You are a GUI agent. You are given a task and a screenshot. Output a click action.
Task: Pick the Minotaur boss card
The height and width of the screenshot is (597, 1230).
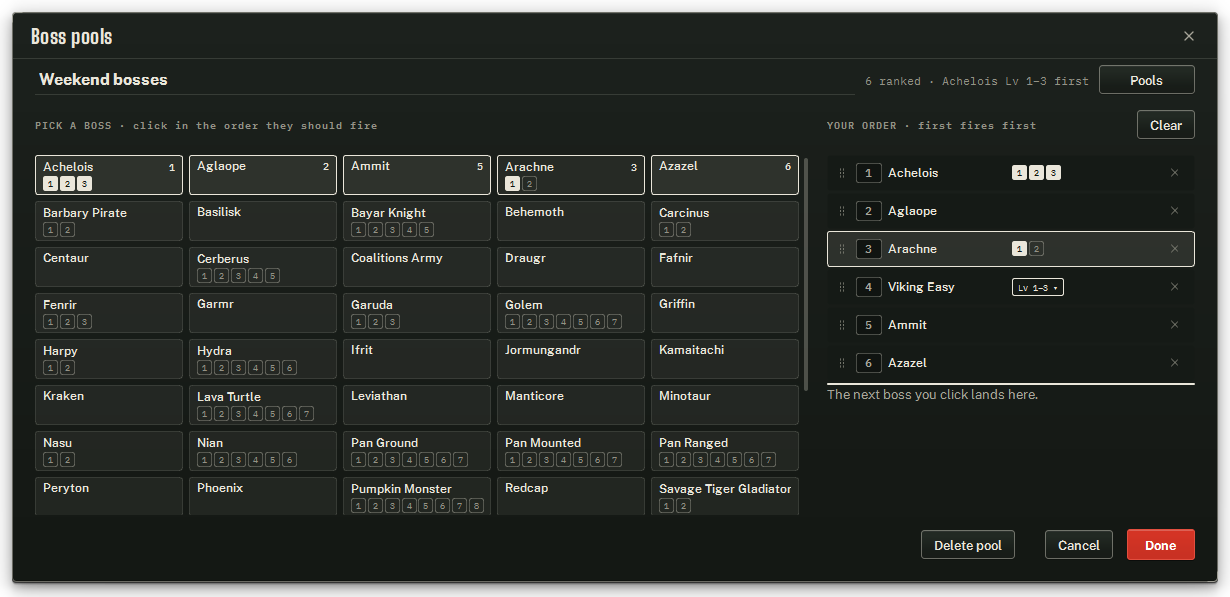725,405
